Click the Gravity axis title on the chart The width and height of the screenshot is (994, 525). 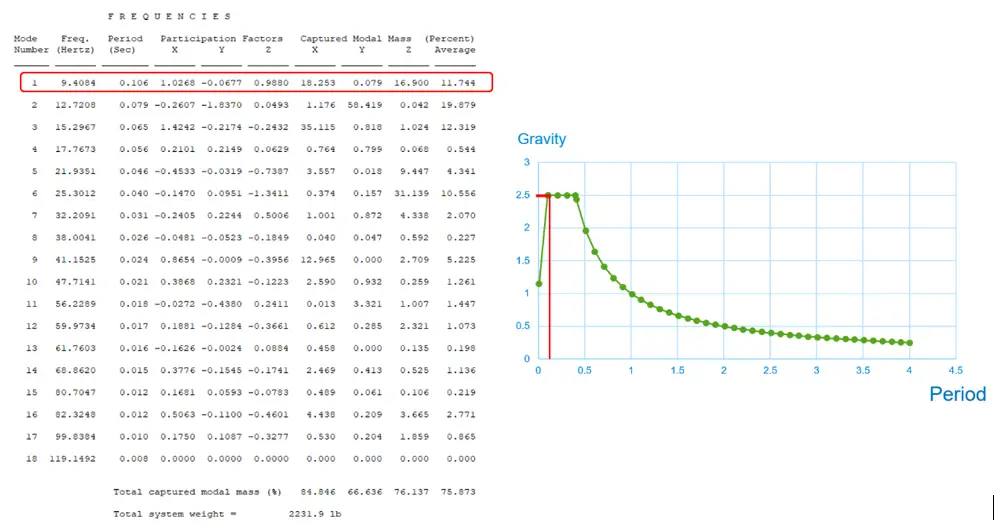point(542,140)
